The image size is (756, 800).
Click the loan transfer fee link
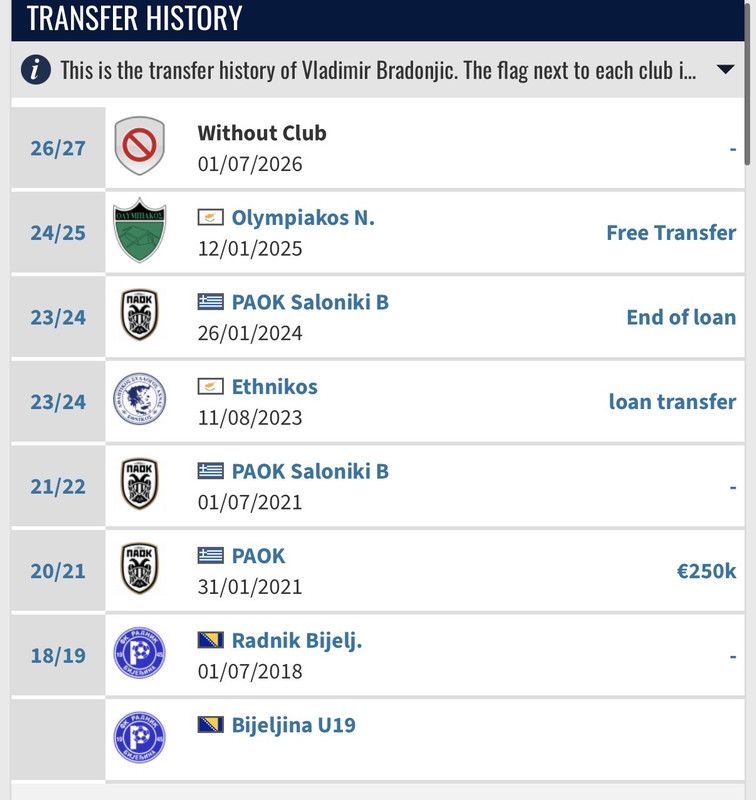(672, 402)
